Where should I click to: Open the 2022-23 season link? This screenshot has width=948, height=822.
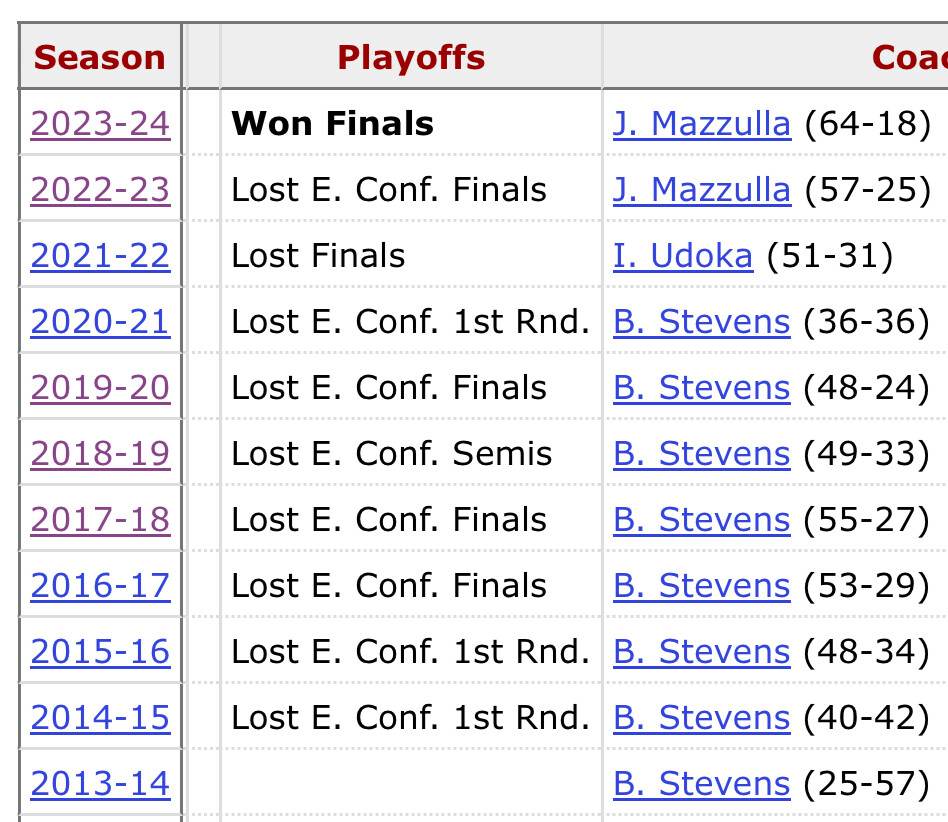pos(100,190)
